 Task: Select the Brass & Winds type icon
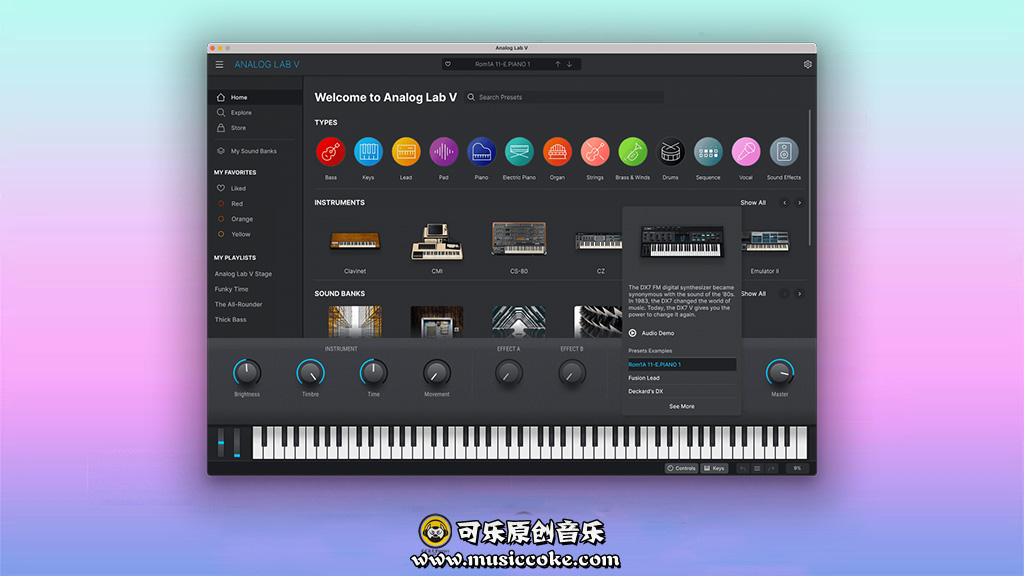(x=632, y=152)
